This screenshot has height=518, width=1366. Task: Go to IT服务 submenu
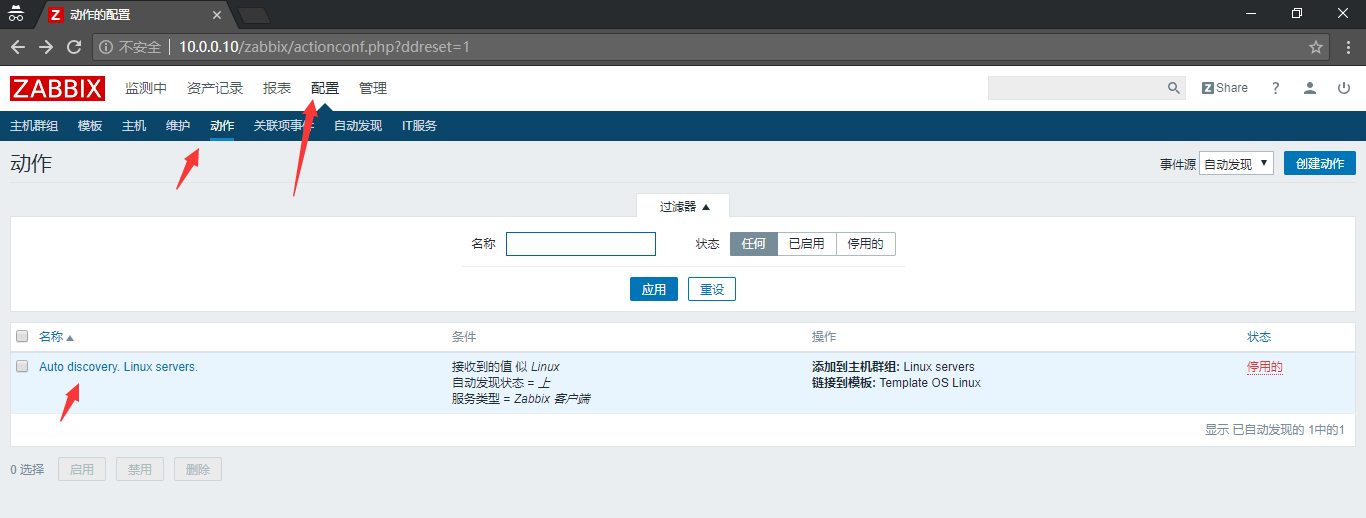419,126
